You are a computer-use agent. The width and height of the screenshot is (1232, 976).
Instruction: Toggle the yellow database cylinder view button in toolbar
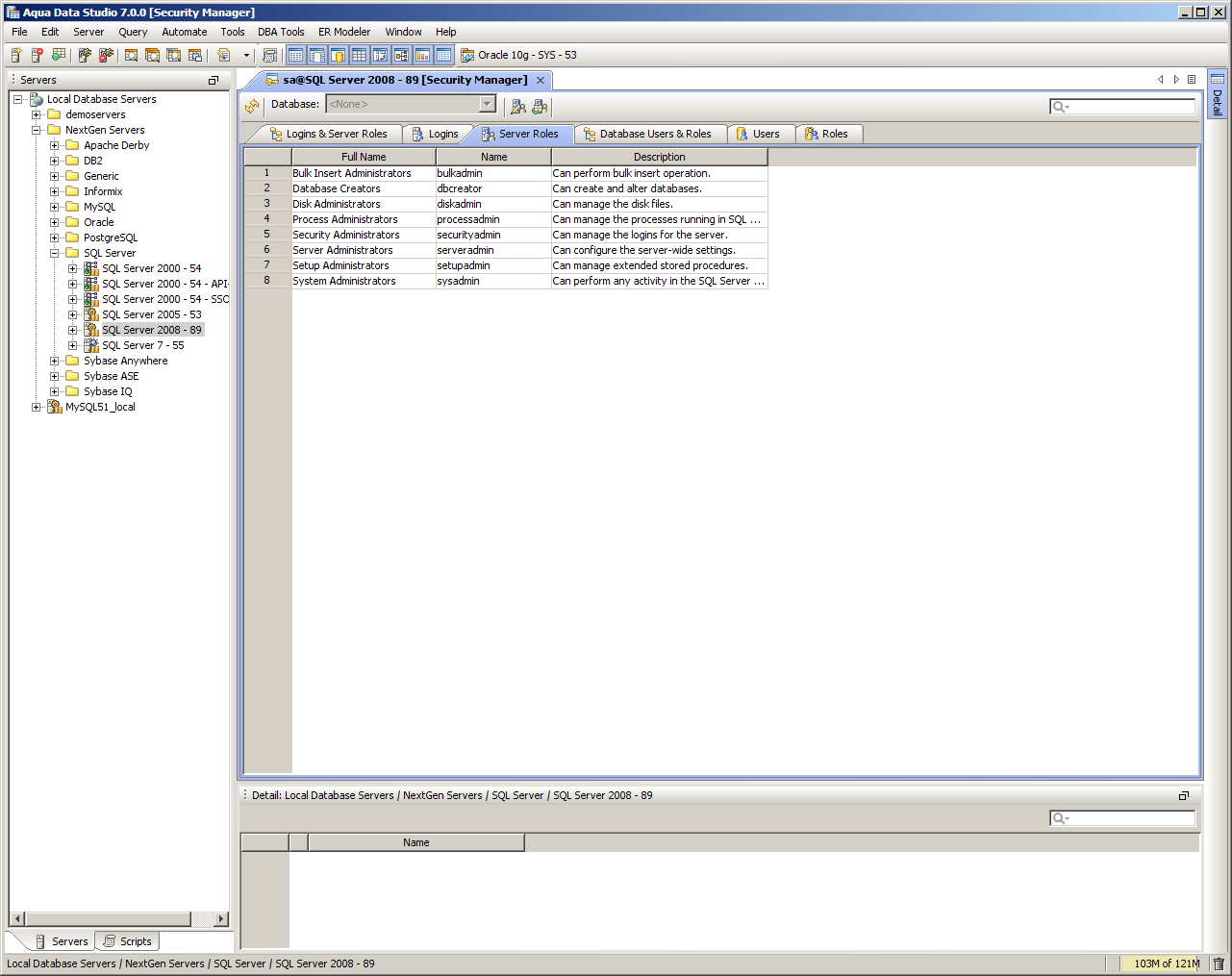pos(338,55)
